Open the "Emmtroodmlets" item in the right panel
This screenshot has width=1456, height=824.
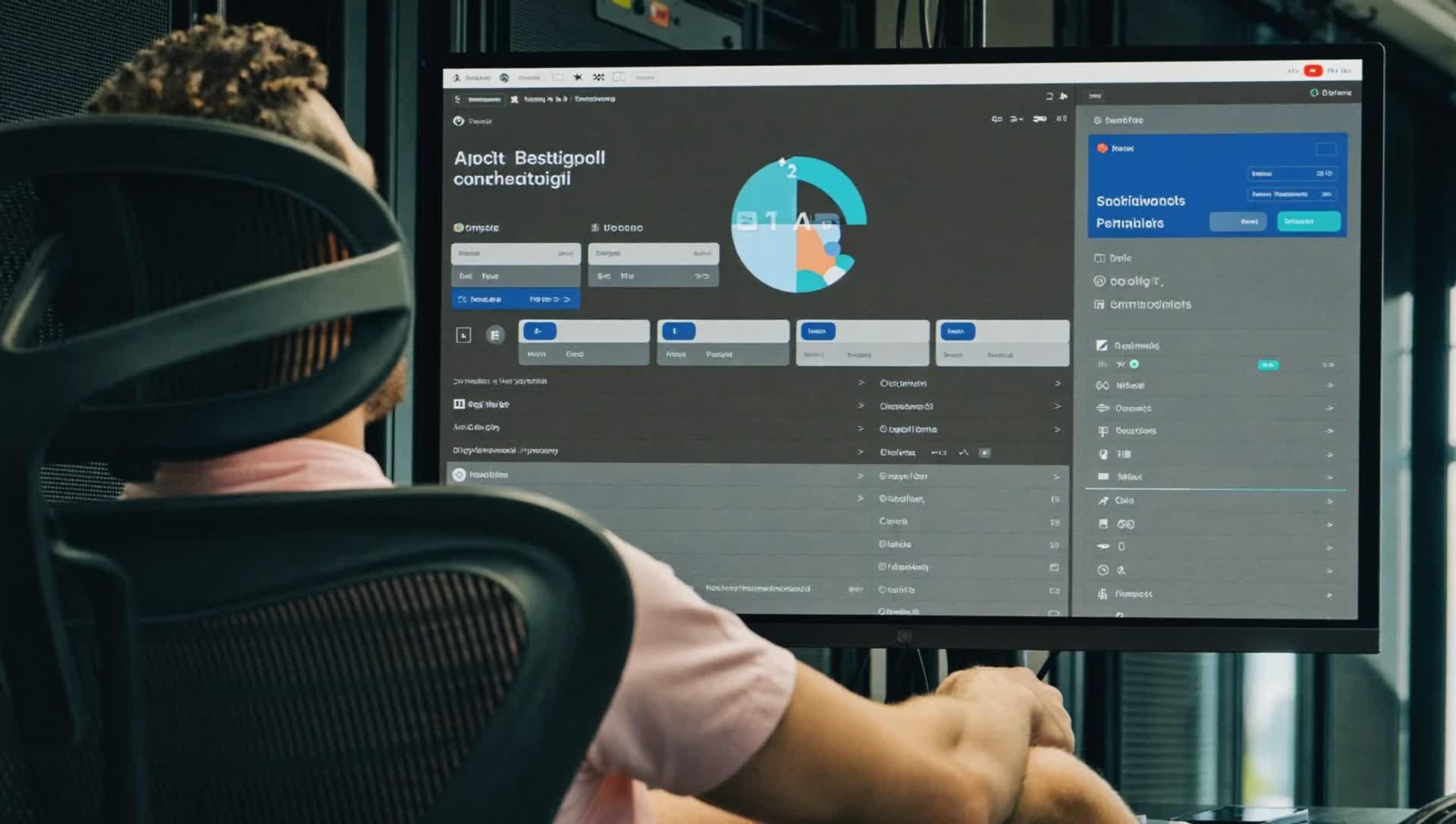click(x=1143, y=305)
